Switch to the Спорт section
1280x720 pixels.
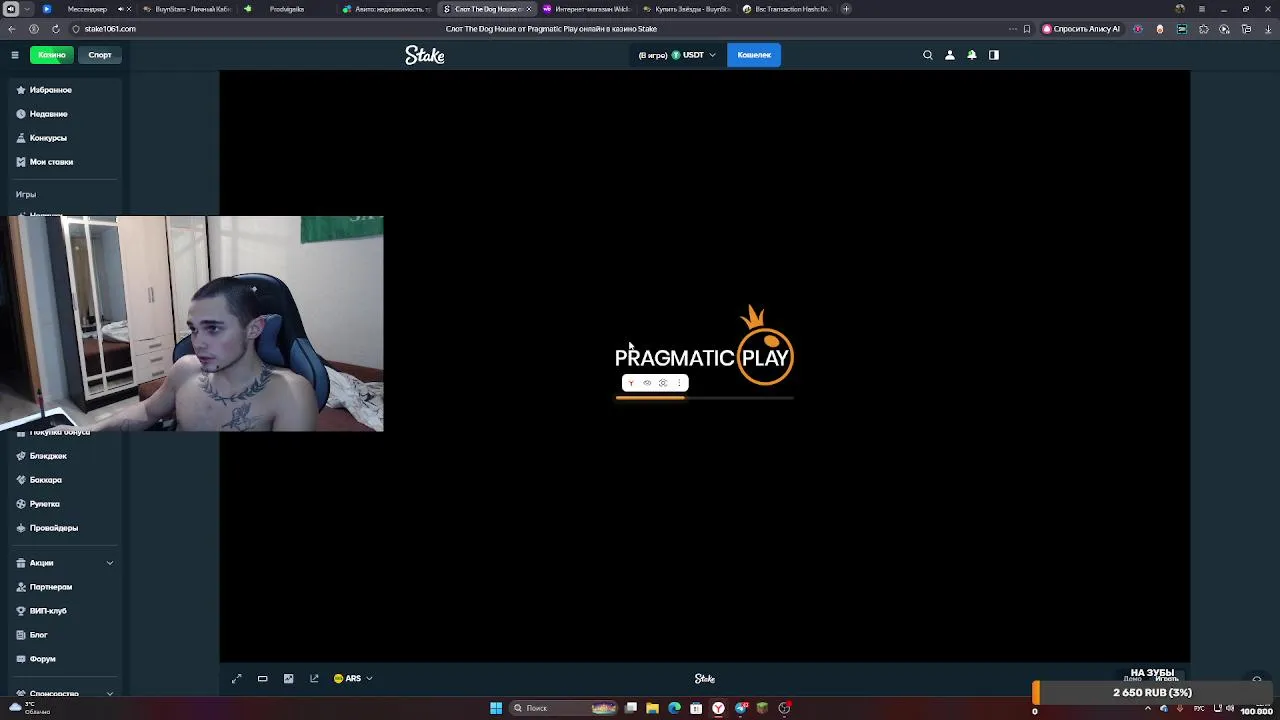point(100,55)
